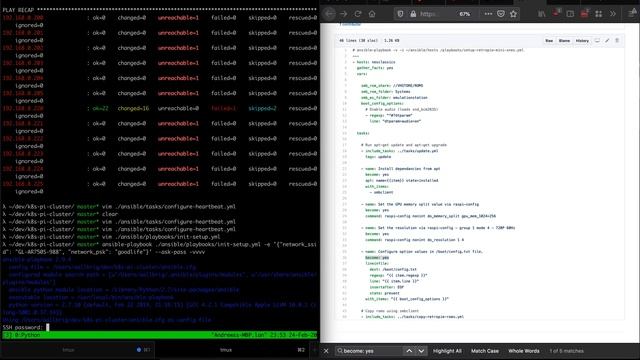Toggle Whole Words in find bar
The image size is (640, 360).
[x=524, y=351]
